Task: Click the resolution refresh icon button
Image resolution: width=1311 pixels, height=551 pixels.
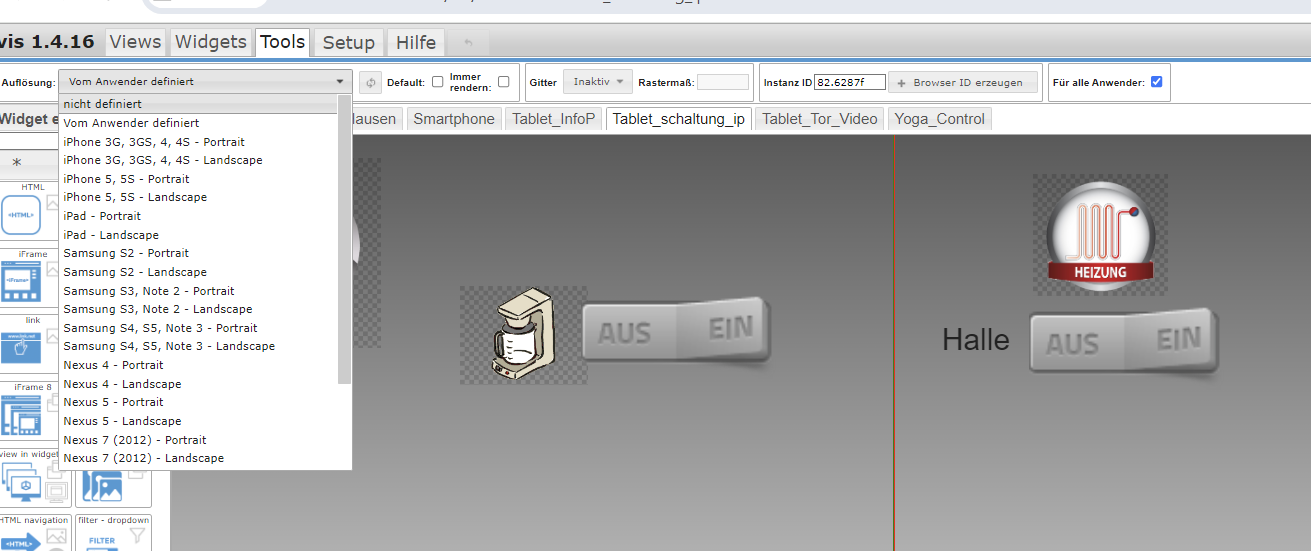Action: 370,82
